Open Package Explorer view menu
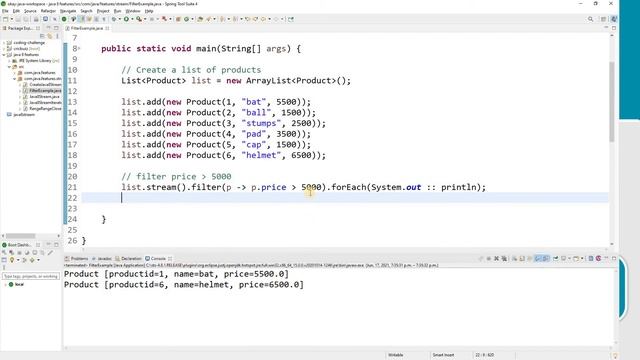The width and height of the screenshot is (640, 360). point(57,36)
